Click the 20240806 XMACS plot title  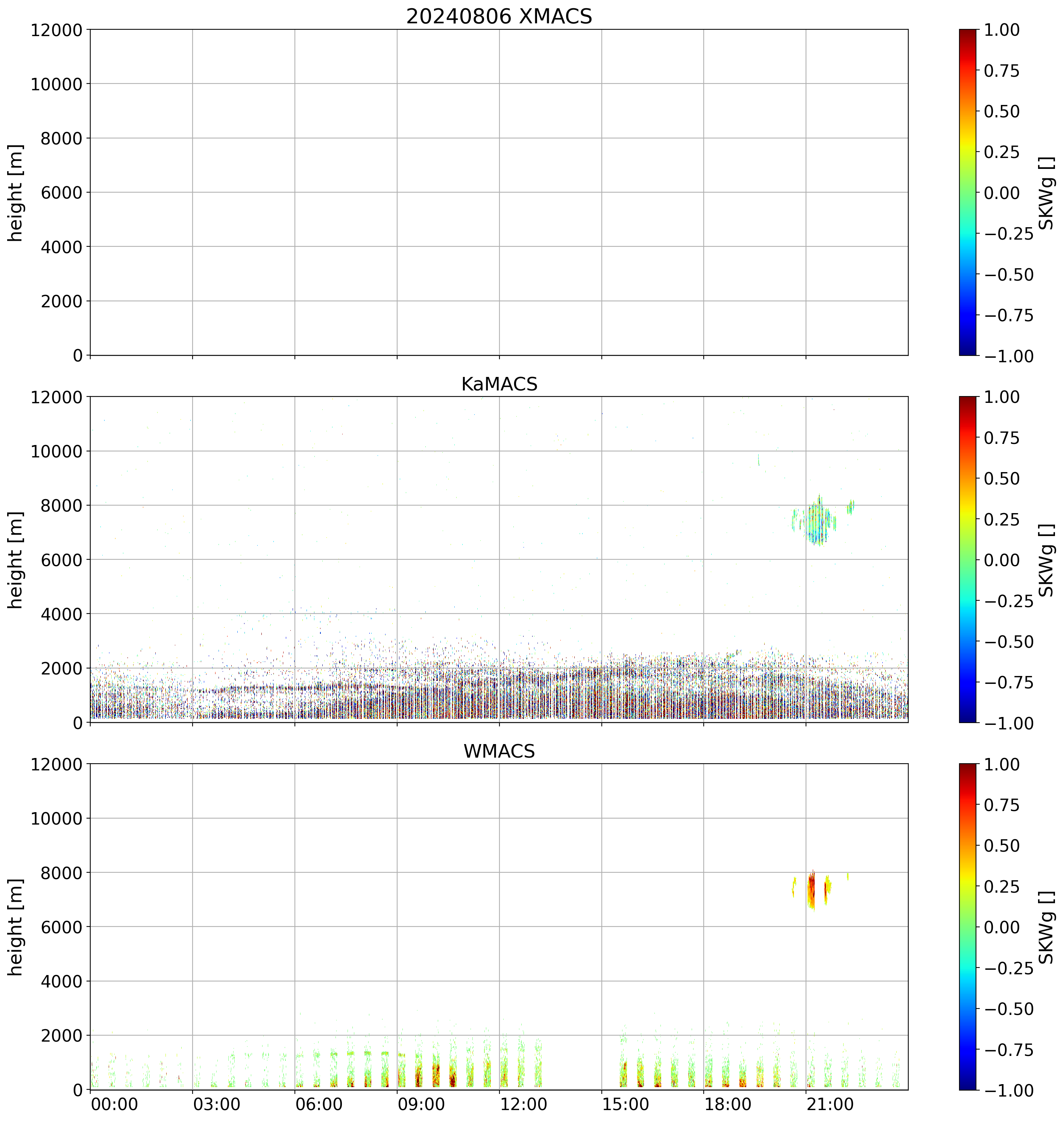pyautogui.click(x=499, y=17)
